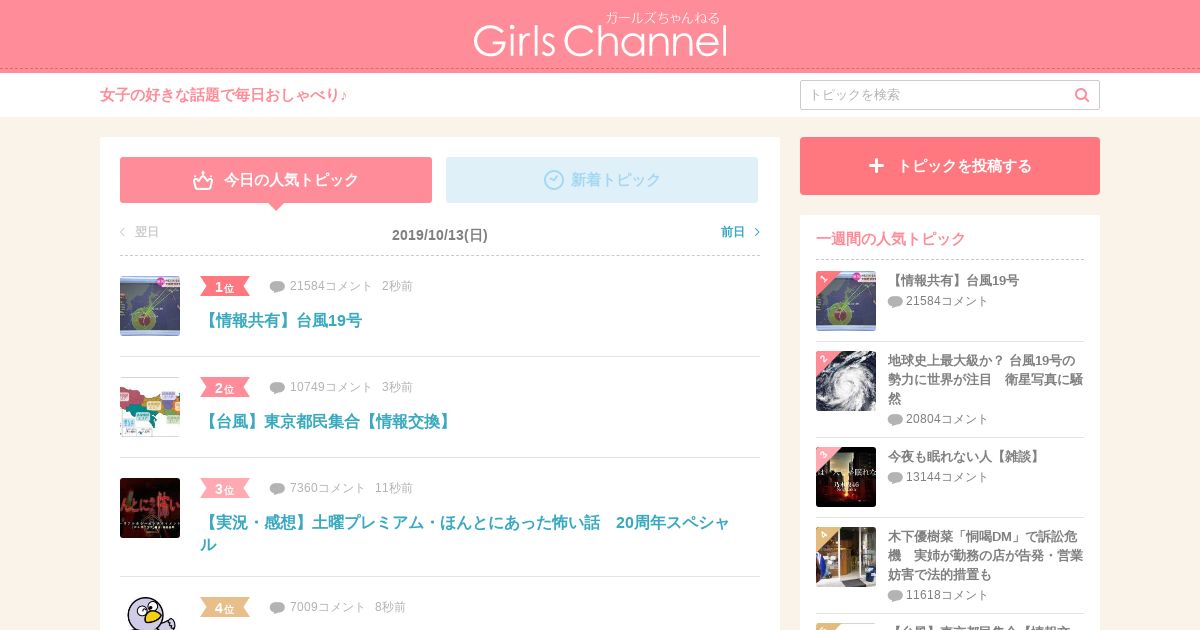
Task: Open sidebar topic 木下優樹菜「恫喝DM」
Action: click(x=985, y=555)
